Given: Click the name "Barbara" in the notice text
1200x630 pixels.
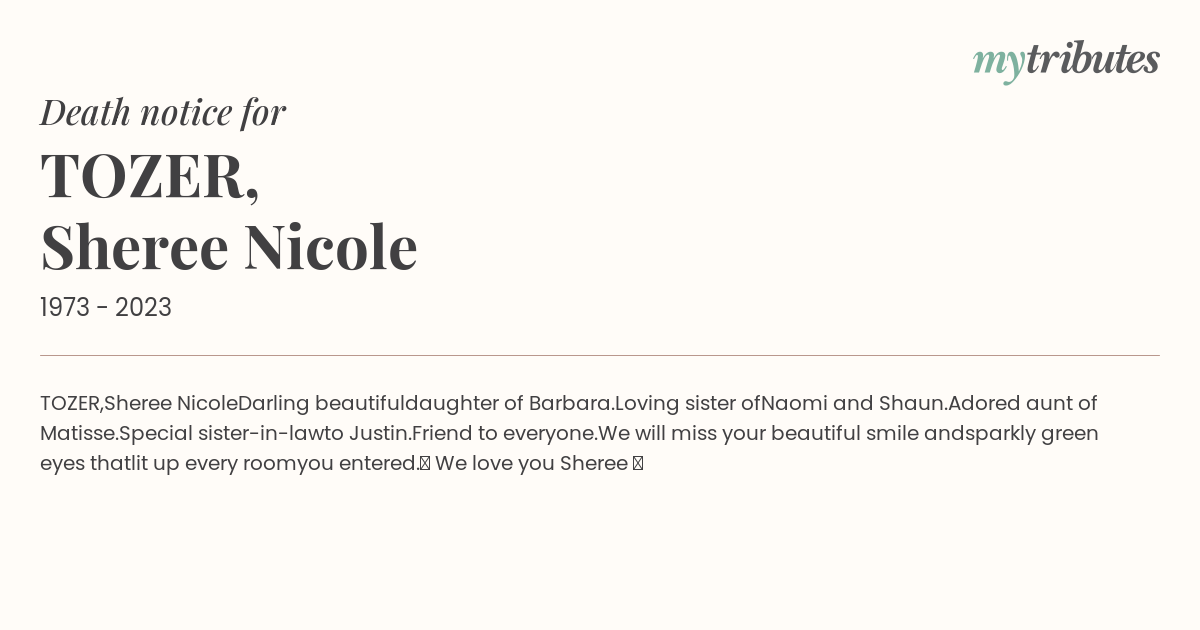Looking at the screenshot, I should click(x=569, y=403).
